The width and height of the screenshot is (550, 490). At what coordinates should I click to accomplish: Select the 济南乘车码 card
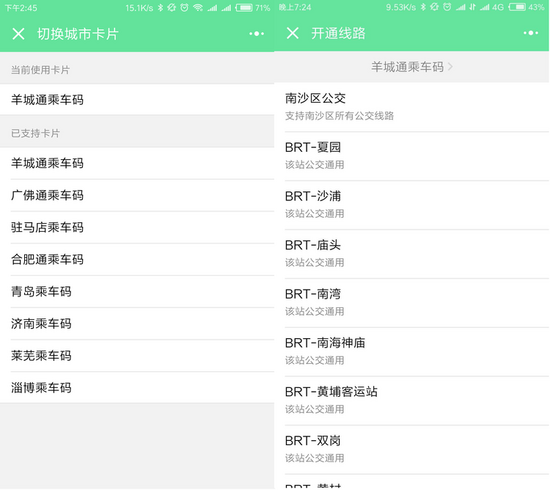point(137,324)
